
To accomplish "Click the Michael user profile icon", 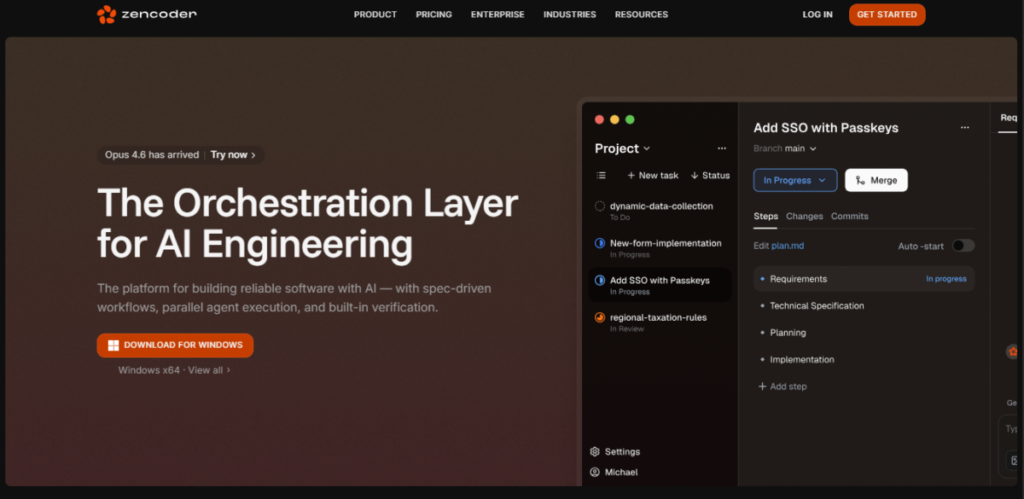I will pyautogui.click(x=595, y=472).
